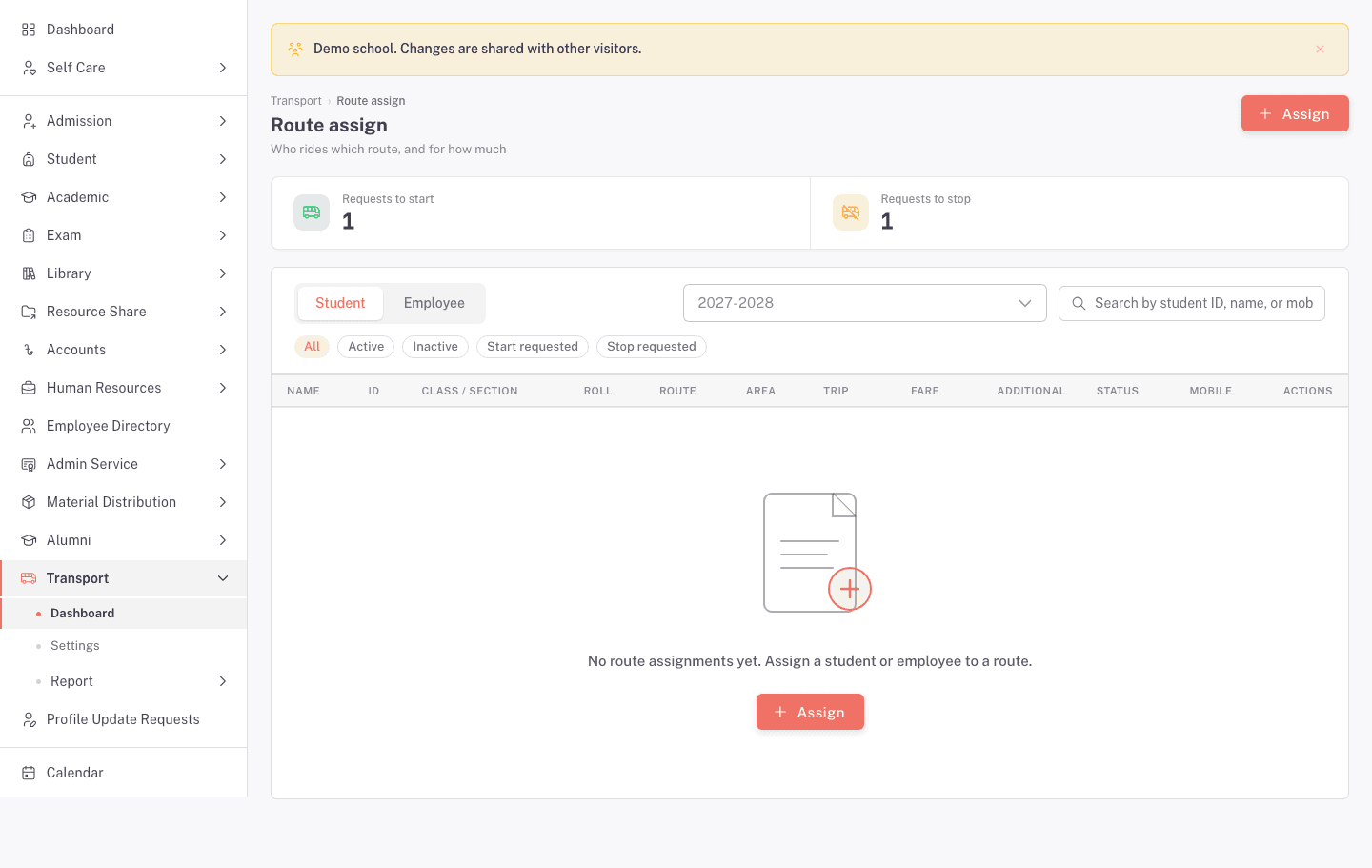Click the Requests to start card
The image size is (1372, 868).
[x=541, y=212]
